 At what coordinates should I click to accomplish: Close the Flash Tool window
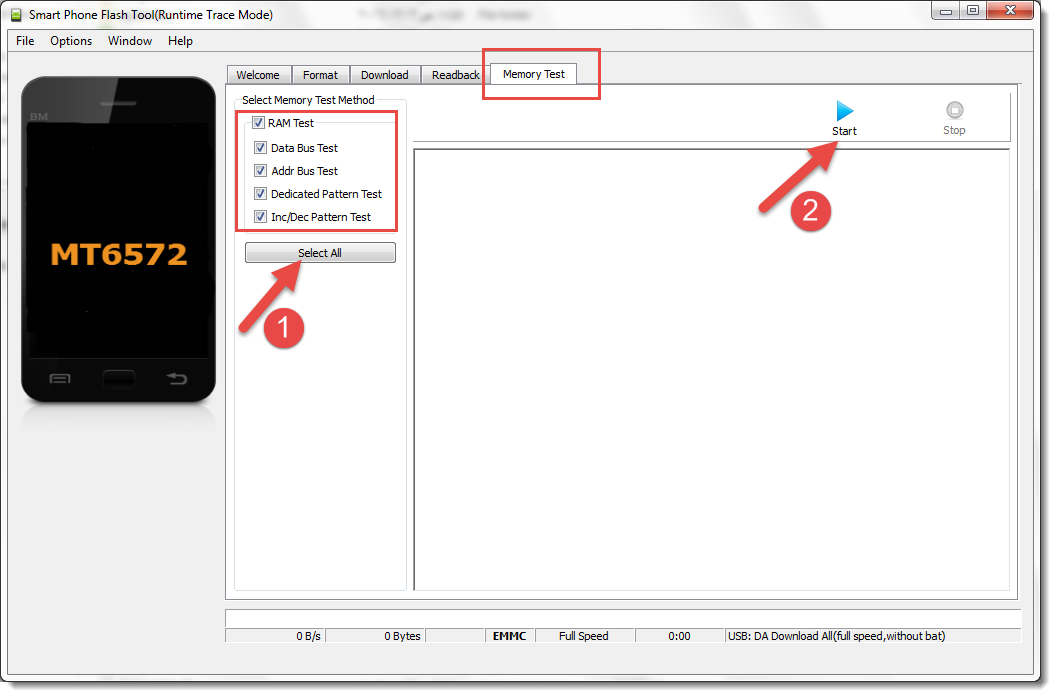1010,10
